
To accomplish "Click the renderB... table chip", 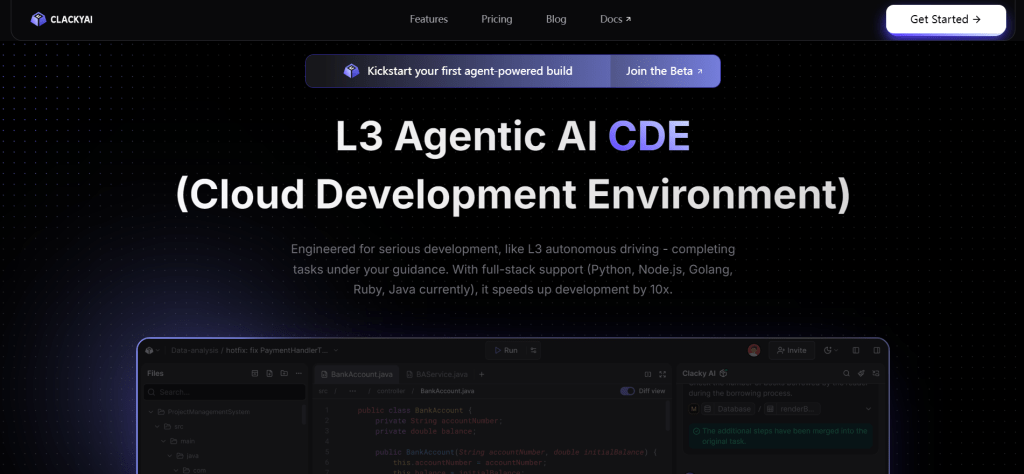I will point(792,409).
